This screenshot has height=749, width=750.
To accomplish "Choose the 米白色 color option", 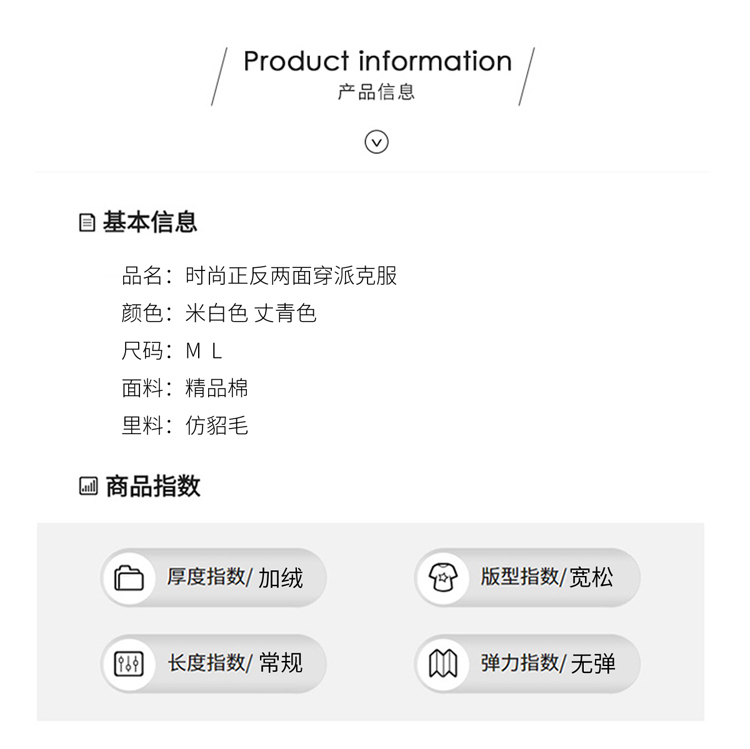I will click(217, 313).
